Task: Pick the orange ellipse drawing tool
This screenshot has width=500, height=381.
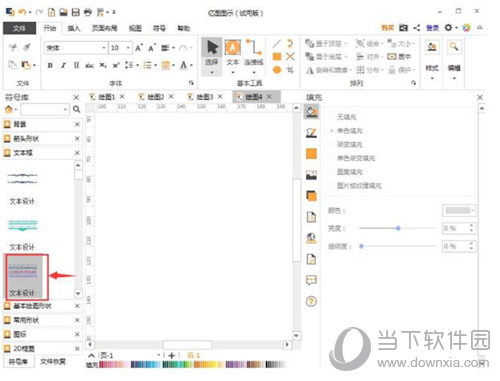Action: pyautogui.click(x=277, y=70)
